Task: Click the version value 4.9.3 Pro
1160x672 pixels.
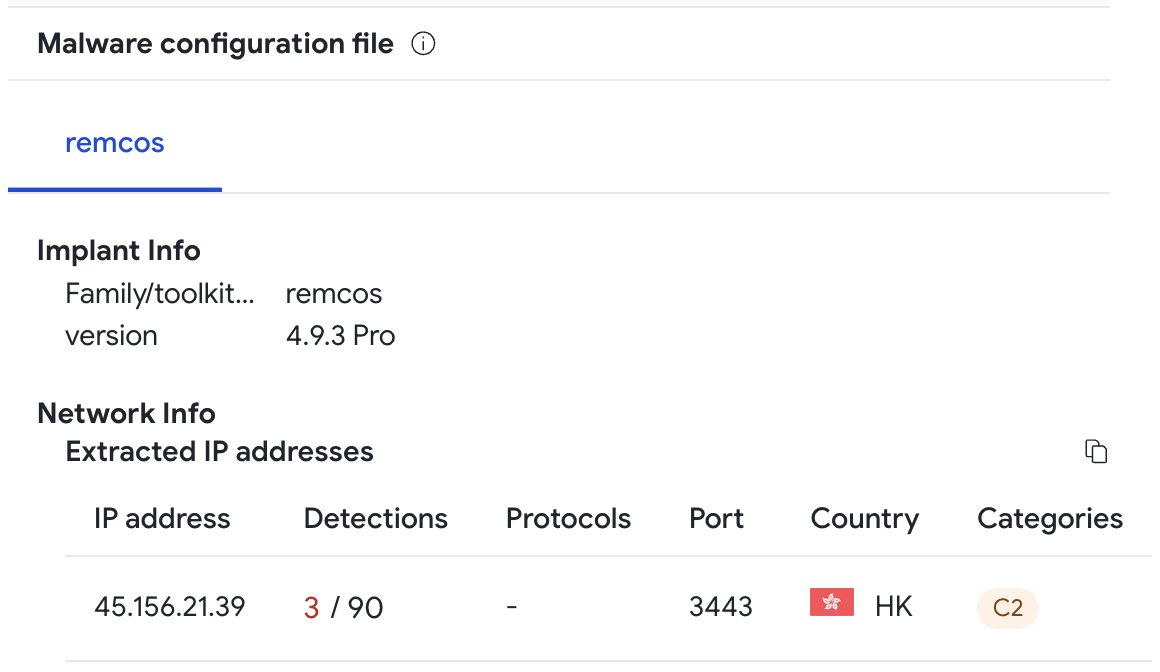Action: tap(340, 336)
